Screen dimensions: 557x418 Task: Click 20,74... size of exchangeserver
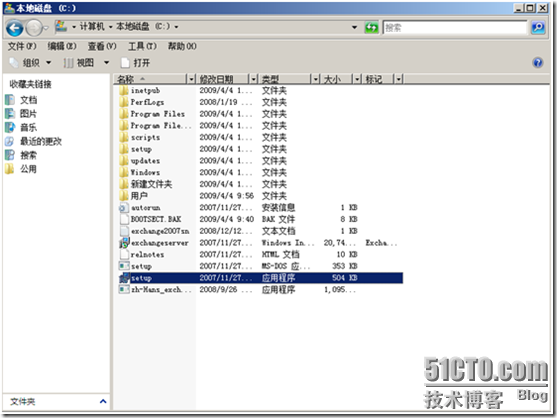(x=340, y=243)
